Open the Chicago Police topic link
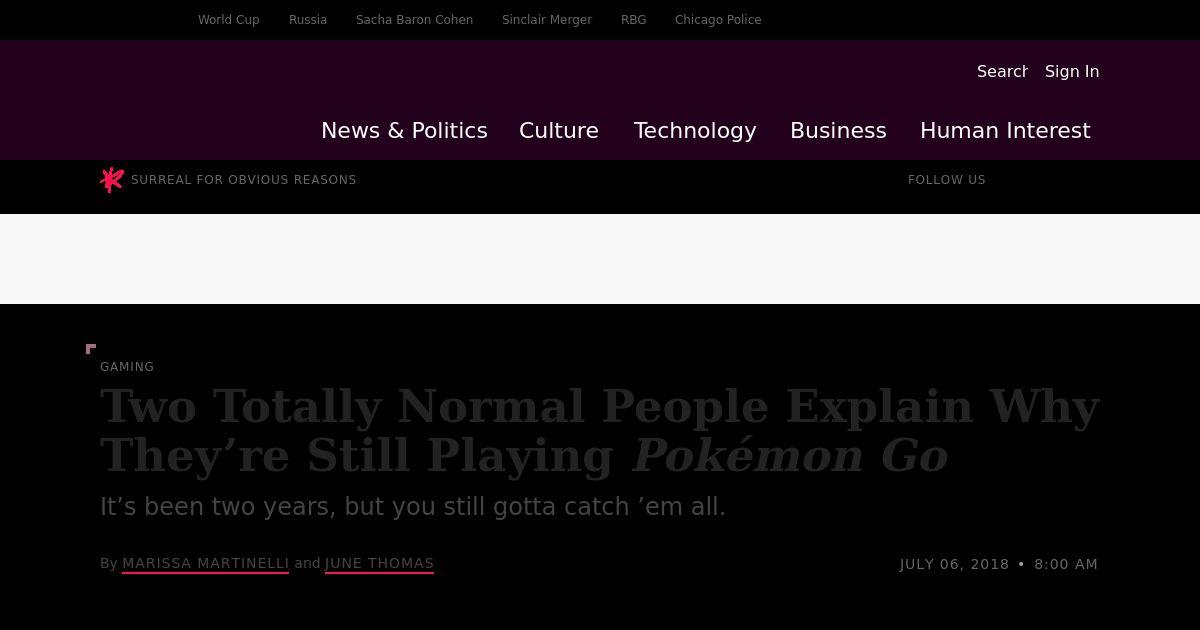The width and height of the screenshot is (1200, 630). [x=718, y=20]
